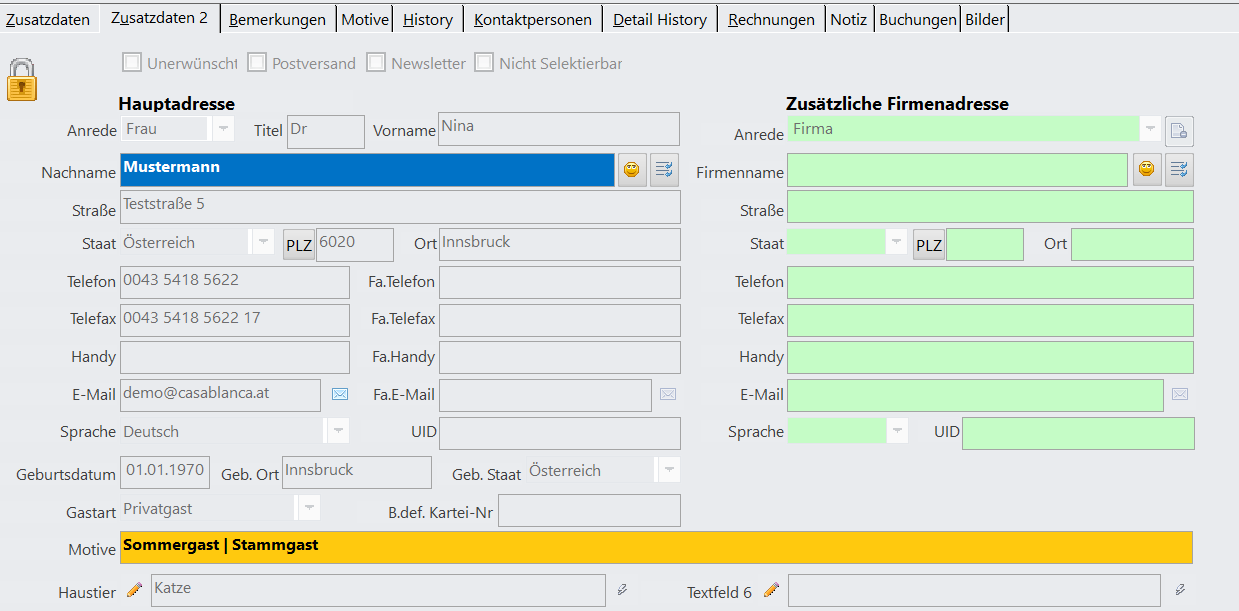Click smiley icon next to Nachname field
The image size is (1239, 611).
(x=631, y=170)
